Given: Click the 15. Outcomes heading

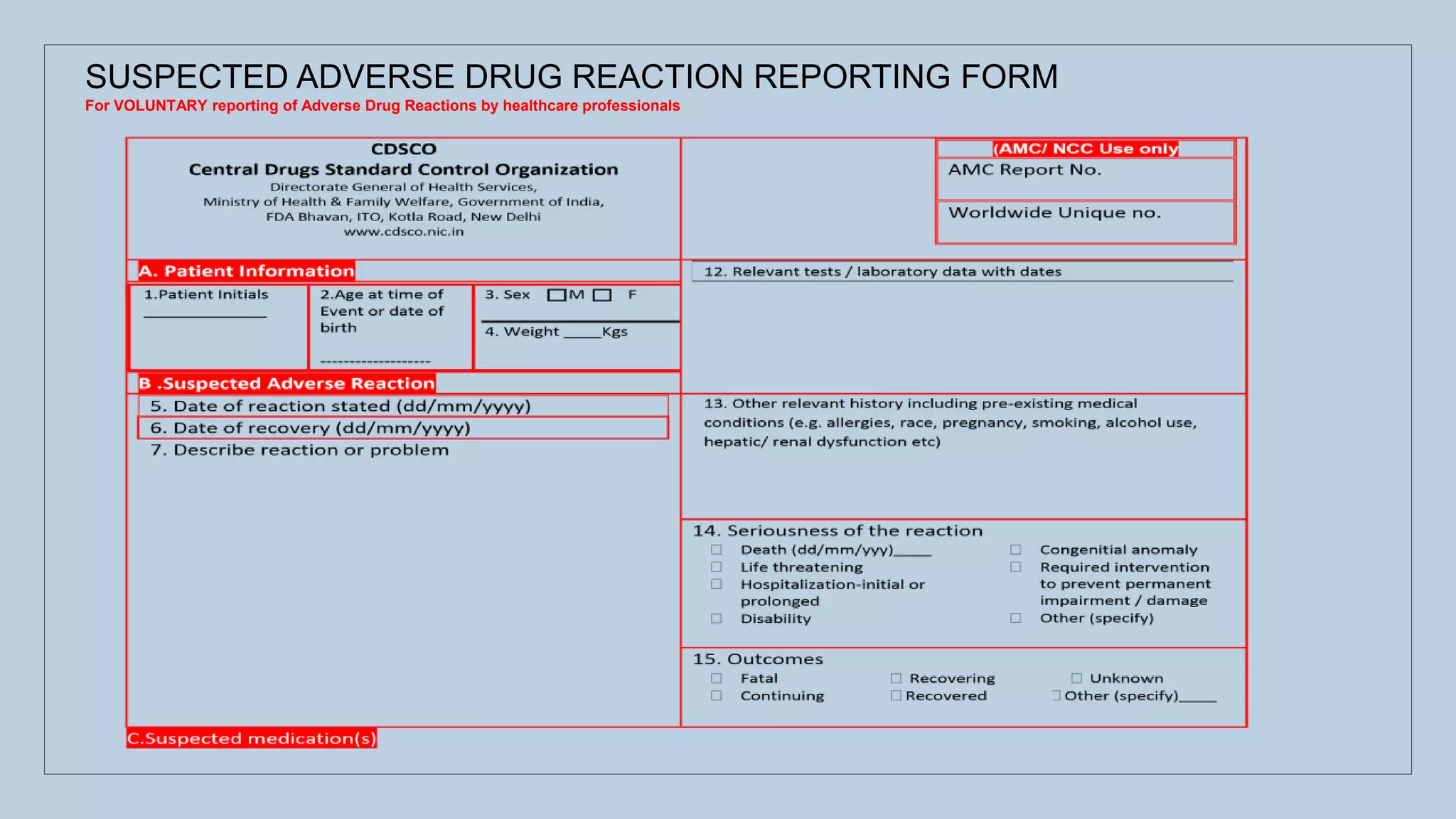Looking at the screenshot, I should pos(758,660).
